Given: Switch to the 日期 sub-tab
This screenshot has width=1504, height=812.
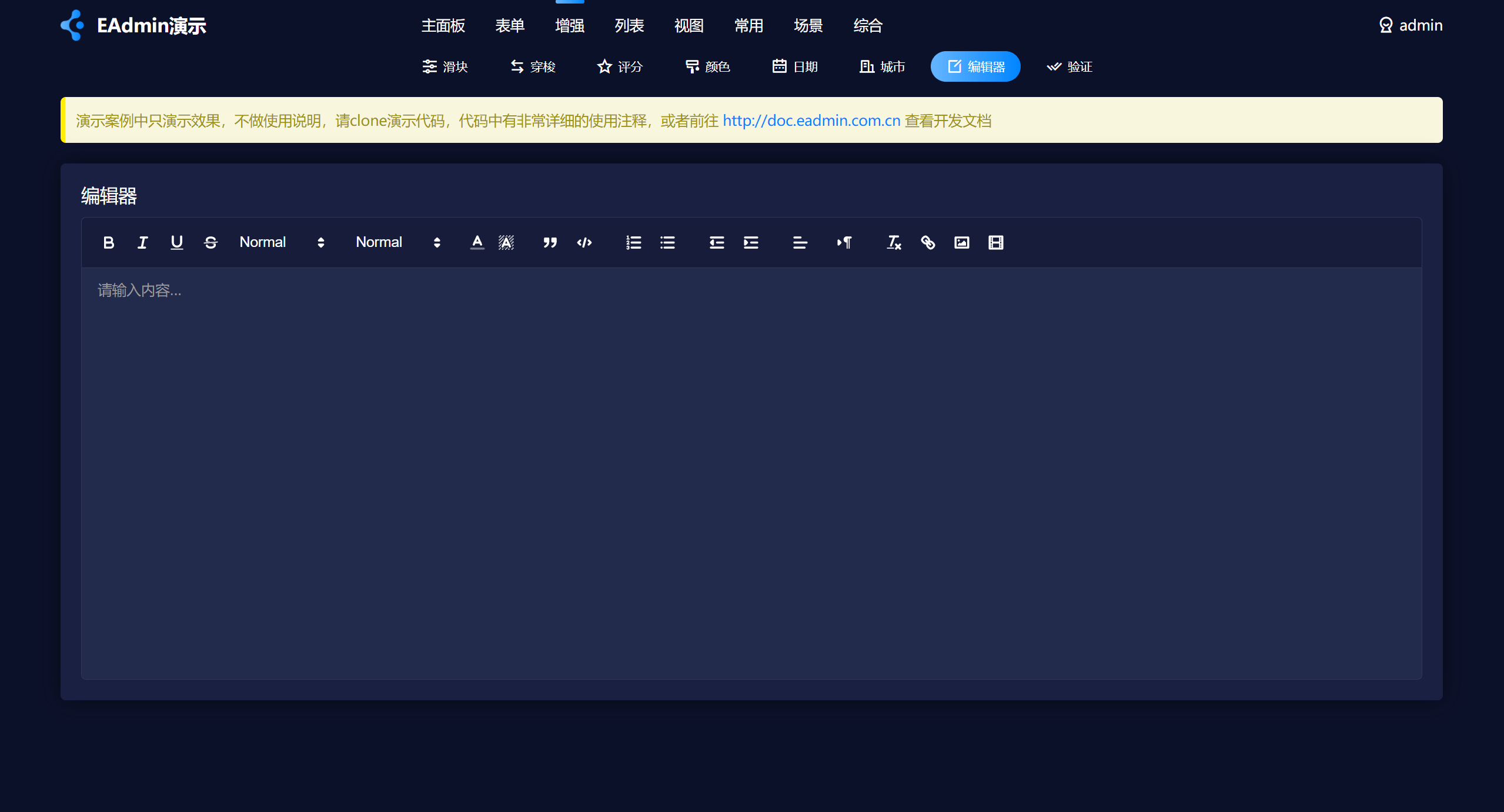Looking at the screenshot, I should coord(795,66).
